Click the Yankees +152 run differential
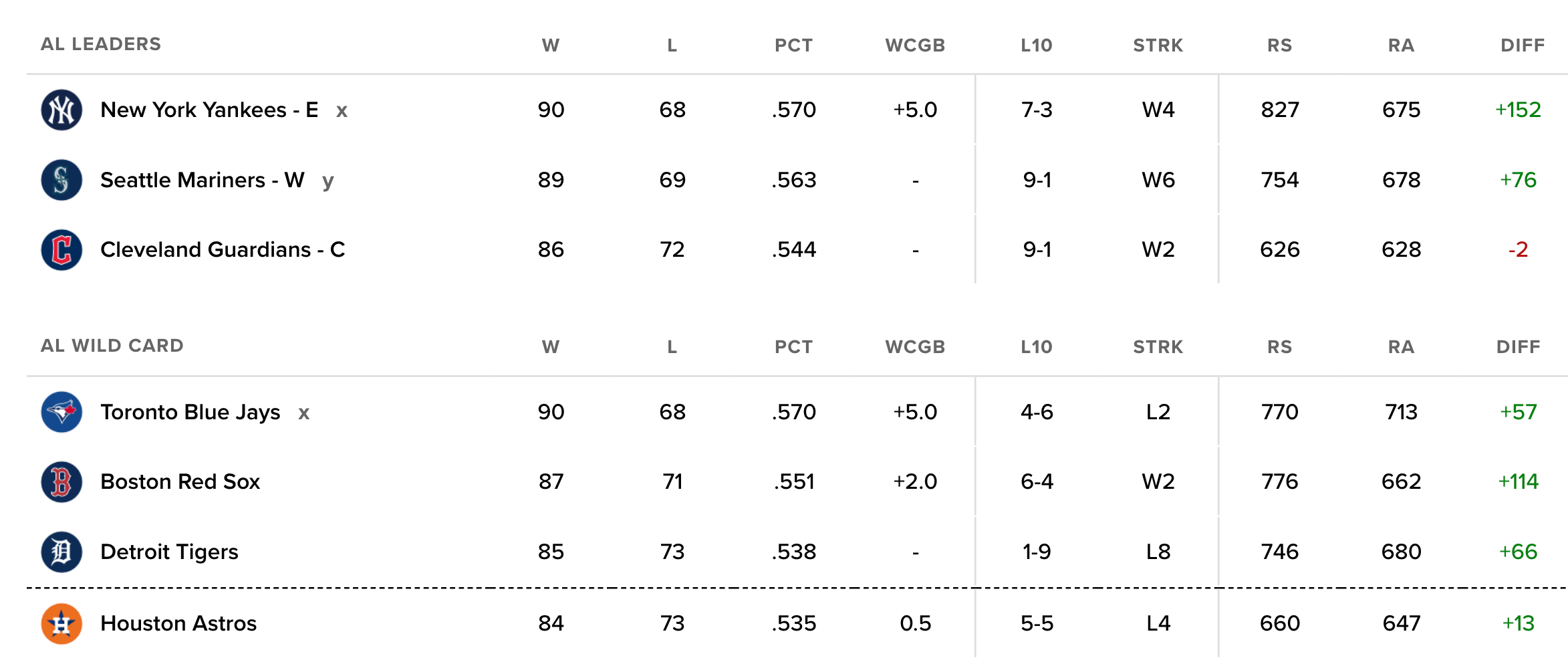1568x658 pixels. (x=1518, y=110)
